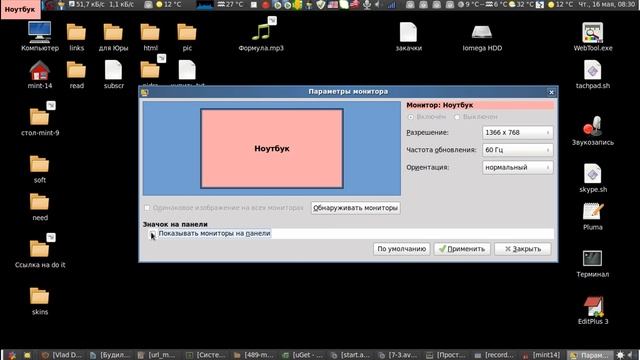Launch the Pluma text editor icon
The width and height of the screenshot is (640, 360).
(593, 211)
